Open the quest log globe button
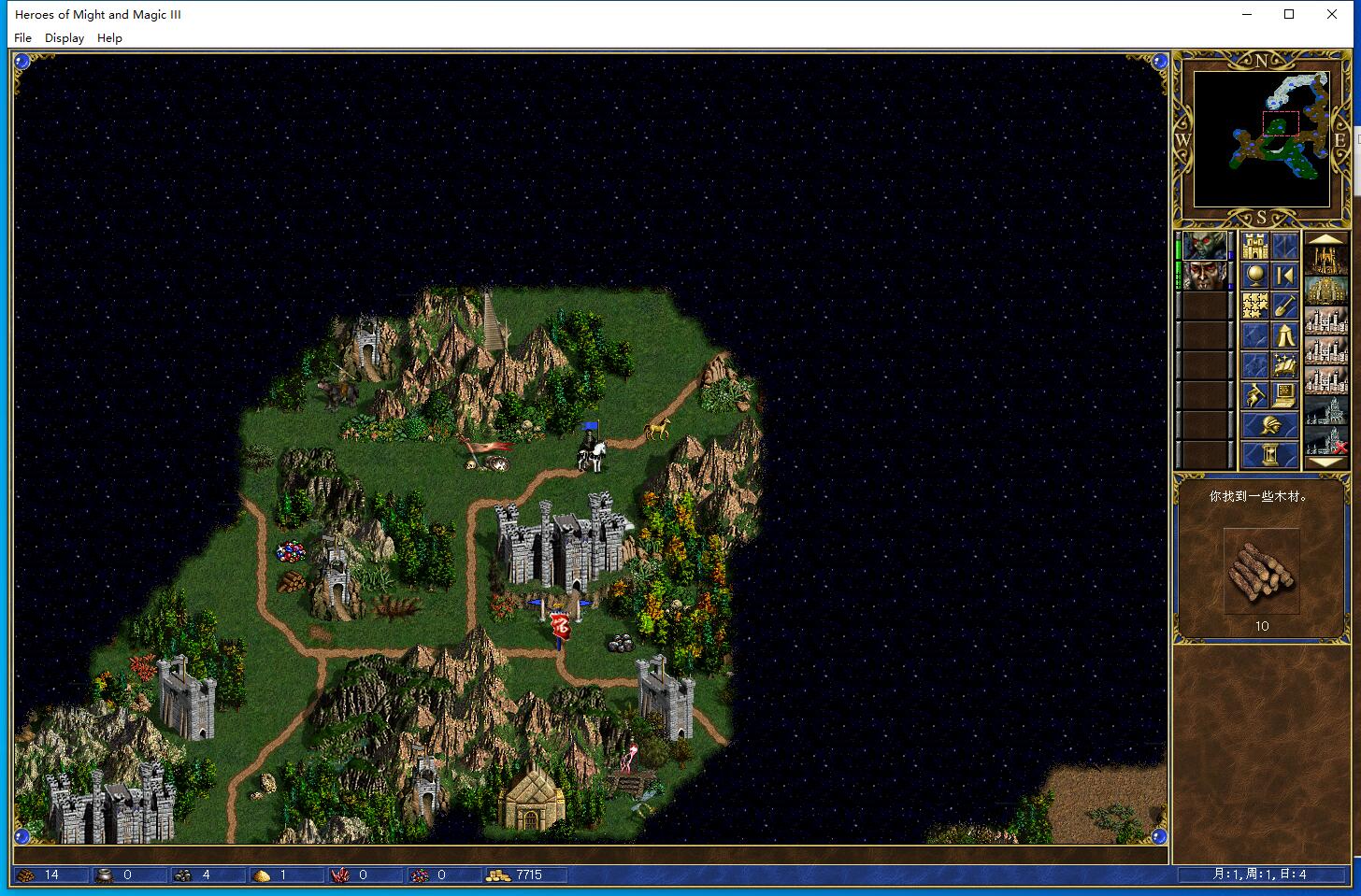The height and width of the screenshot is (896, 1361). pyautogui.click(x=1254, y=275)
